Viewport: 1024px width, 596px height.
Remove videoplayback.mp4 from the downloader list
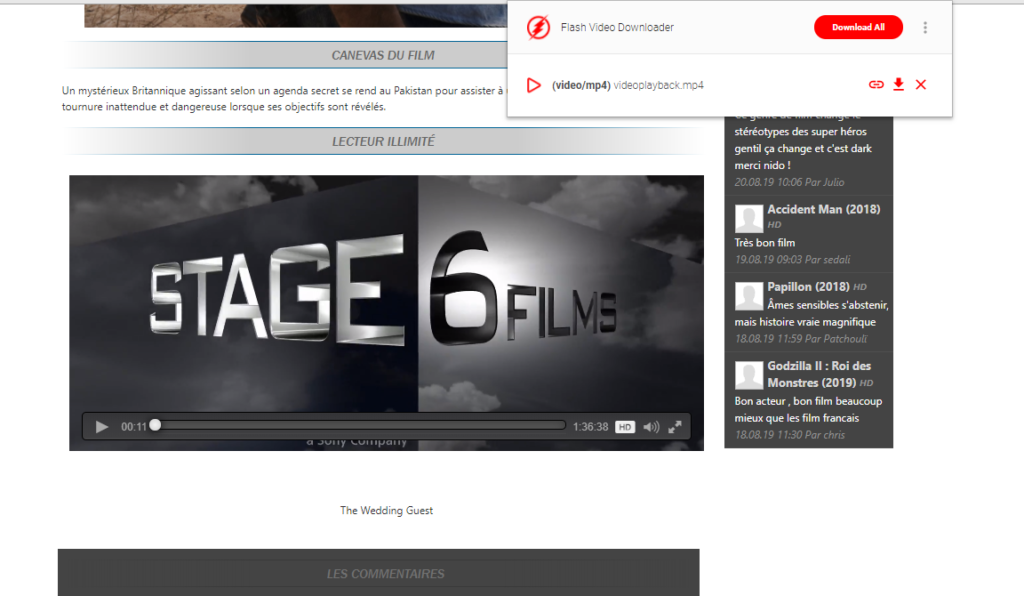tap(921, 84)
